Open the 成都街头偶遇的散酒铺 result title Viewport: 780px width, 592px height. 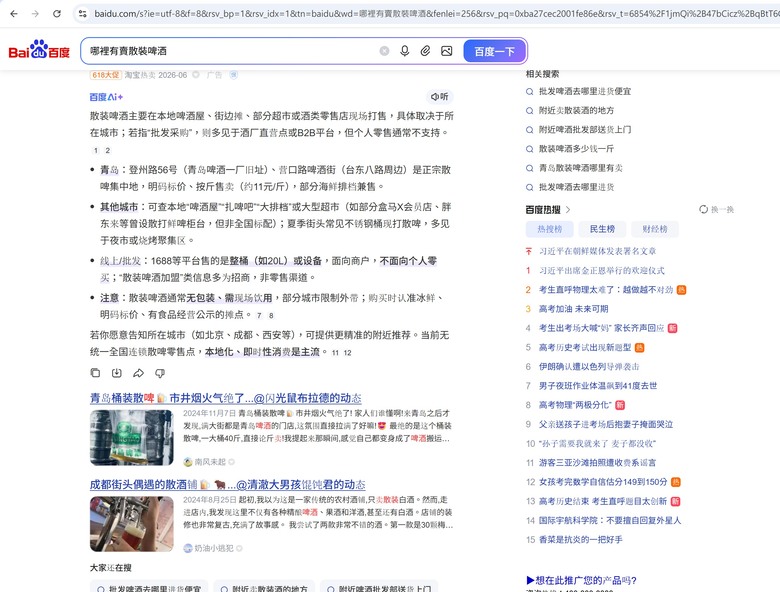(227, 485)
